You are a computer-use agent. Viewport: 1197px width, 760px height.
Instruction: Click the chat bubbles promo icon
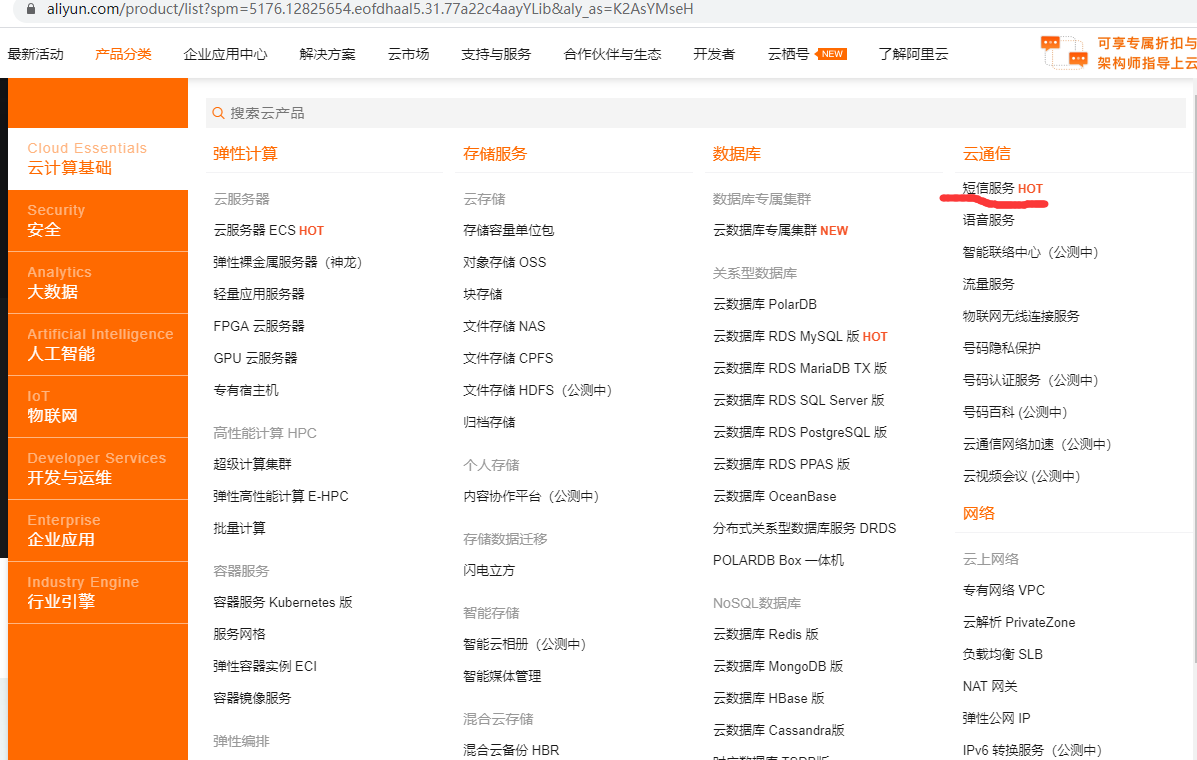pyautogui.click(x=1064, y=53)
